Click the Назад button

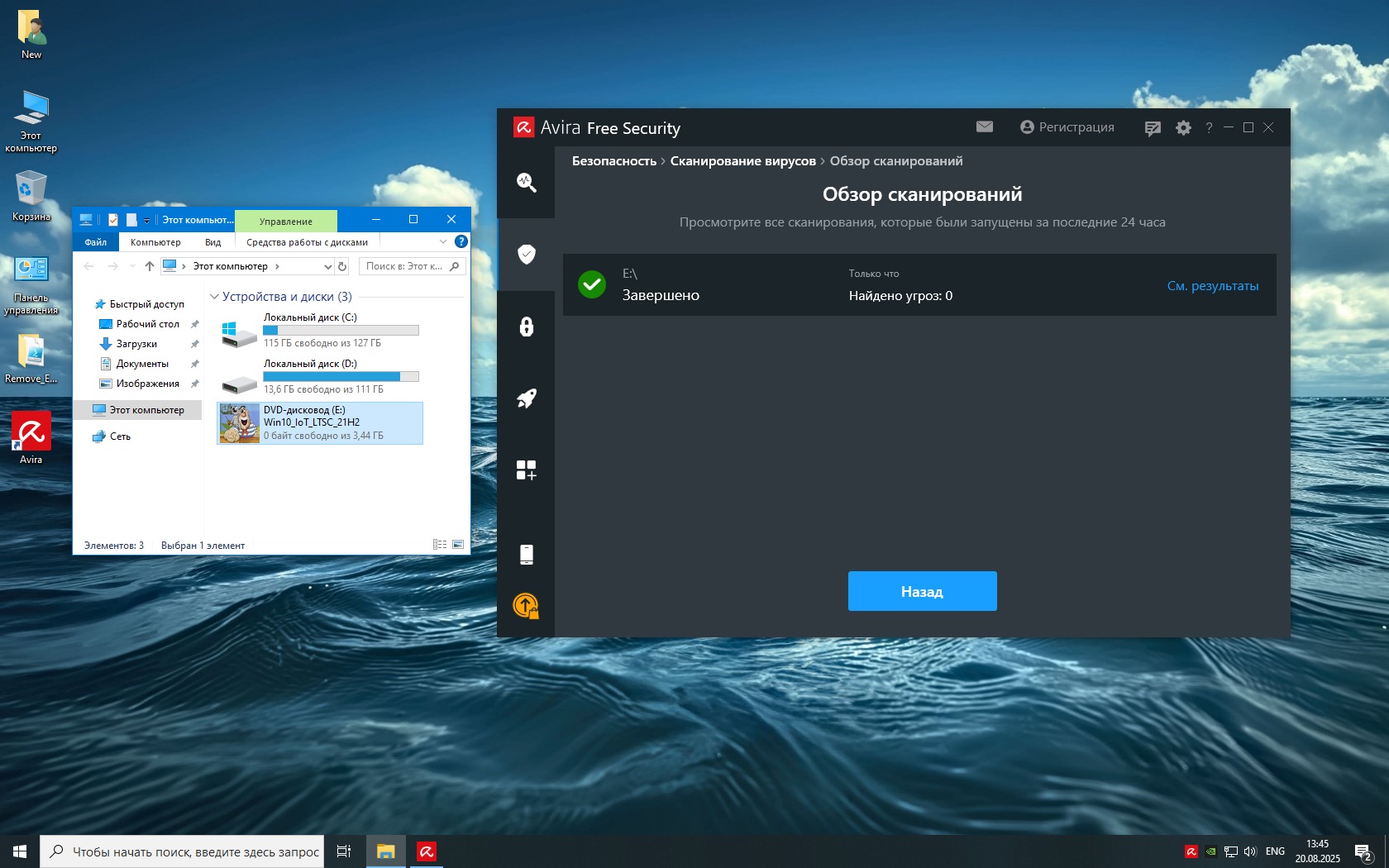click(x=922, y=591)
